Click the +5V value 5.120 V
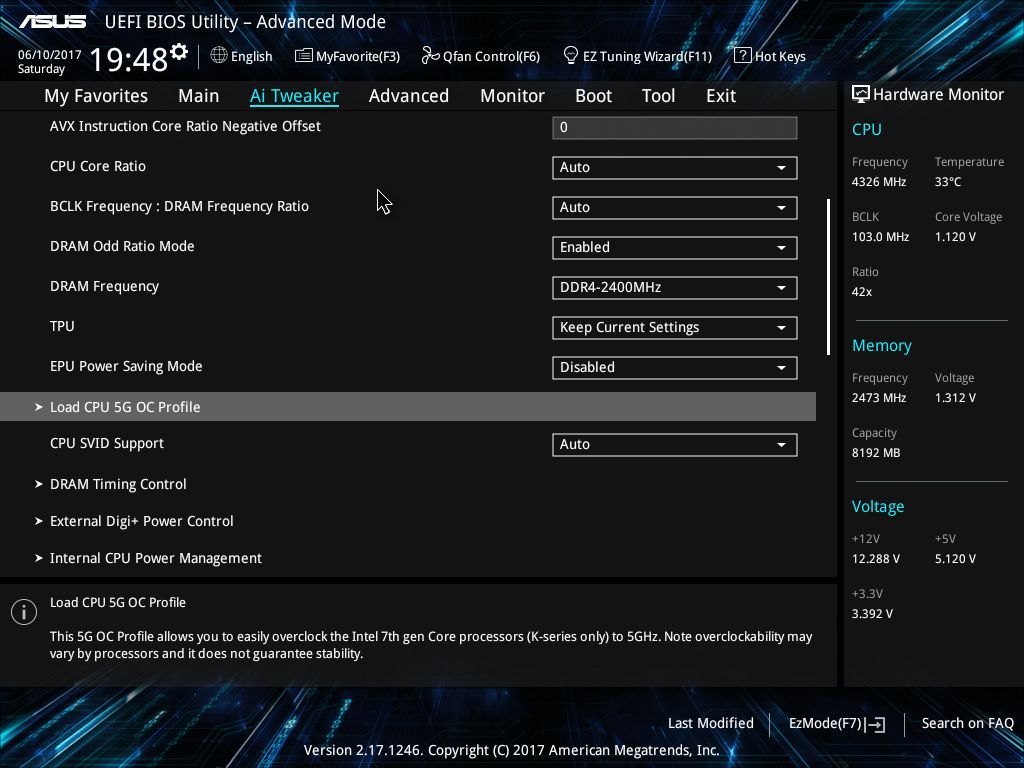The height and width of the screenshot is (768, 1024). (955, 559)
